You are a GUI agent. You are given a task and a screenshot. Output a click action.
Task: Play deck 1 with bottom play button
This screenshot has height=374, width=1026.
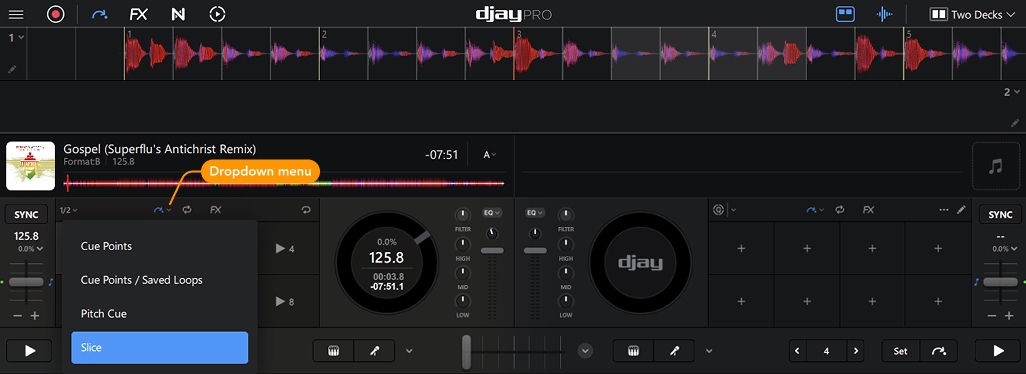tap(30, 350)
